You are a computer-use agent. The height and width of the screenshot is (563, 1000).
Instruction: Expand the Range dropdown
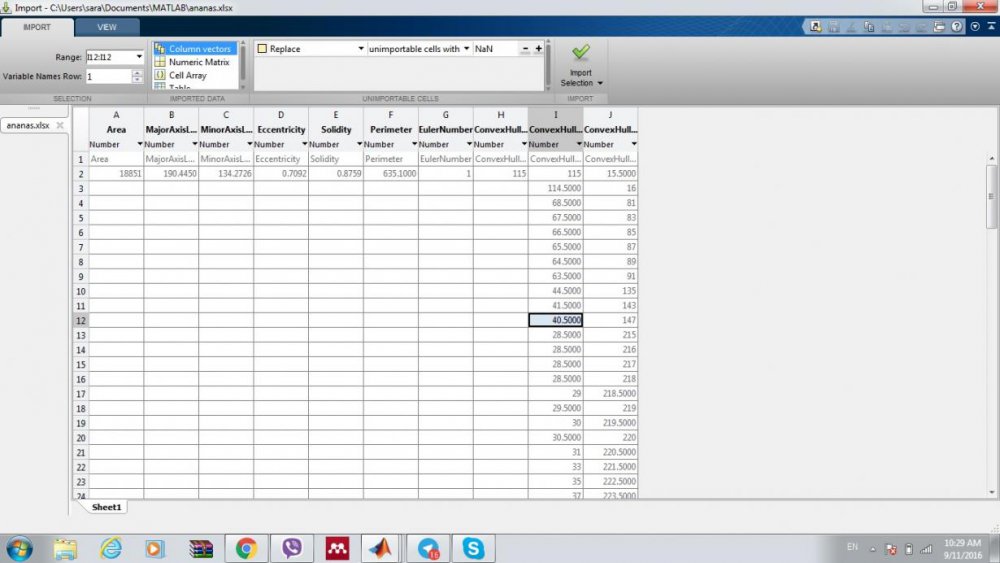pos(138,57)
